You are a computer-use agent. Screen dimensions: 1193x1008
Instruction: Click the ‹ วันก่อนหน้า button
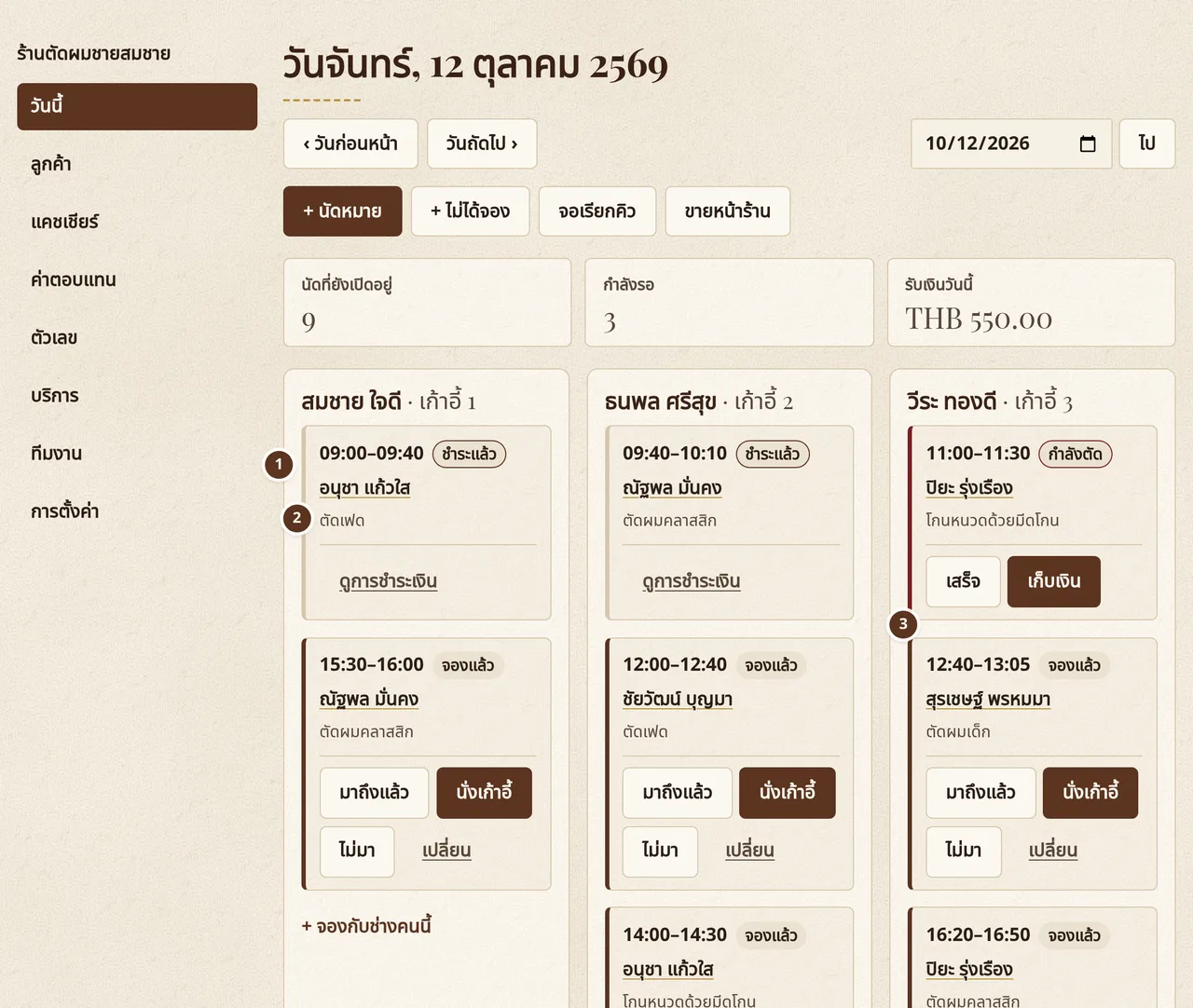tap(350, 143)
